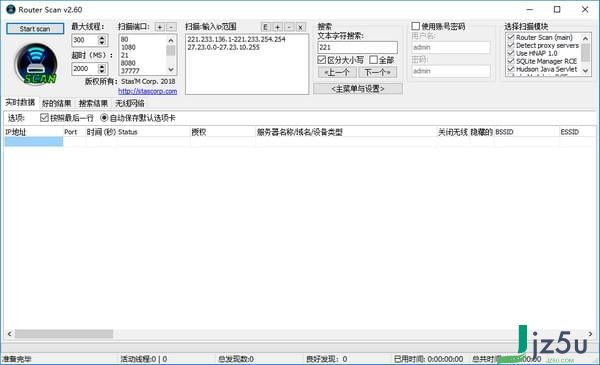Add a scan port with plus button
Screen dimensions: 600x365
coord(160,27)
